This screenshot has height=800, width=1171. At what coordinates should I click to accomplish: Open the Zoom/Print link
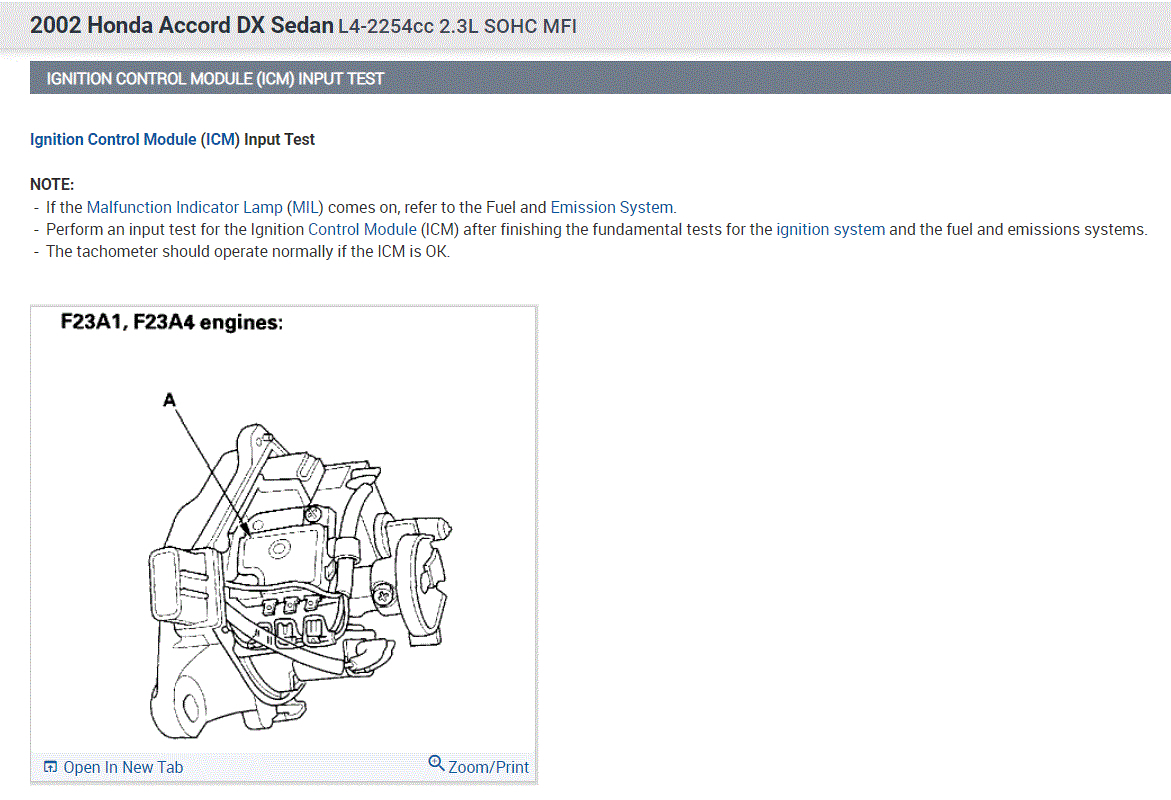[488, 767]
